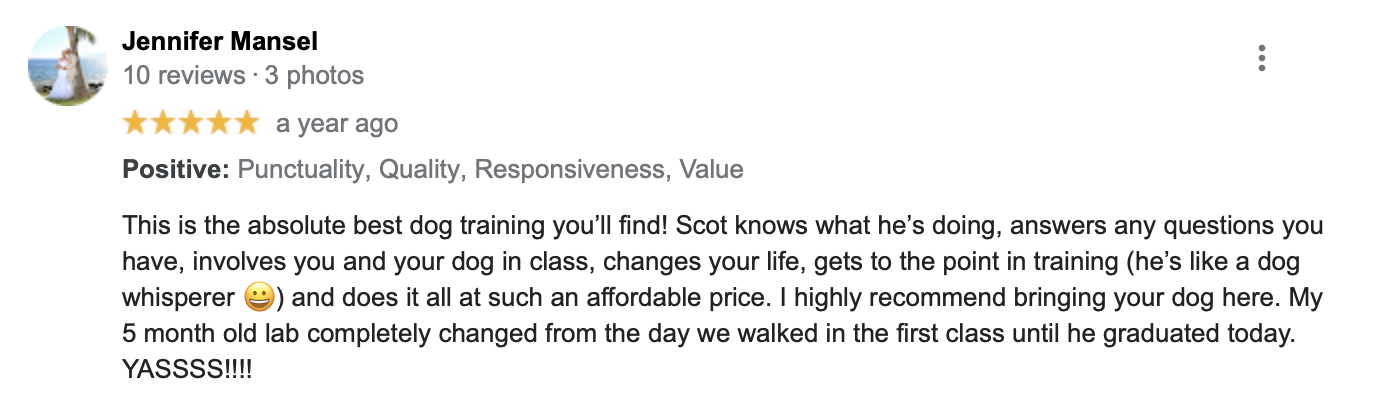Click the first gold rating star
Image resolution: width=1376 pixels, height=398 pixels.
click(x=135, y=123)
